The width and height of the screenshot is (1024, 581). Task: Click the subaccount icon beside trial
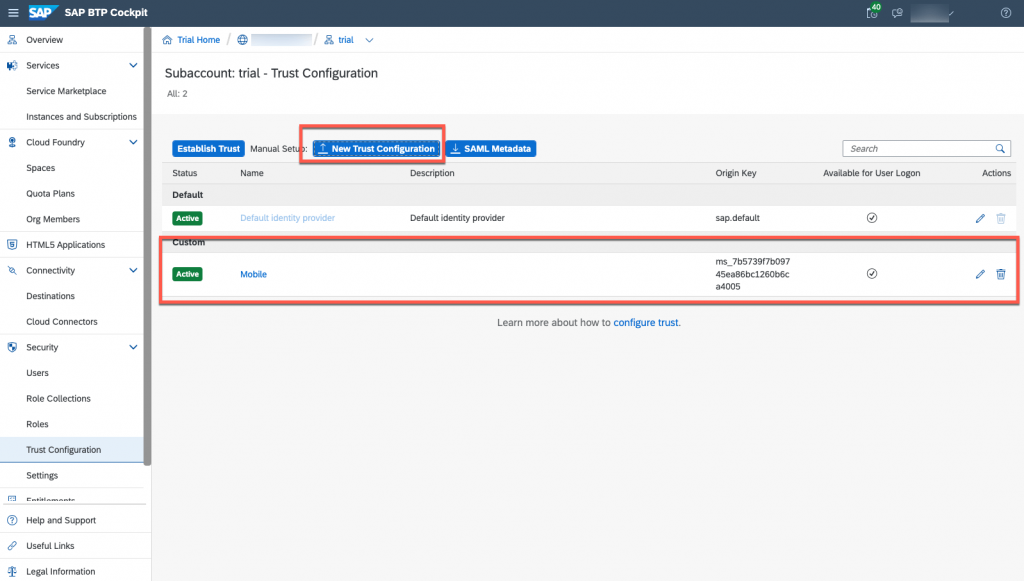(x=328, y=40)
